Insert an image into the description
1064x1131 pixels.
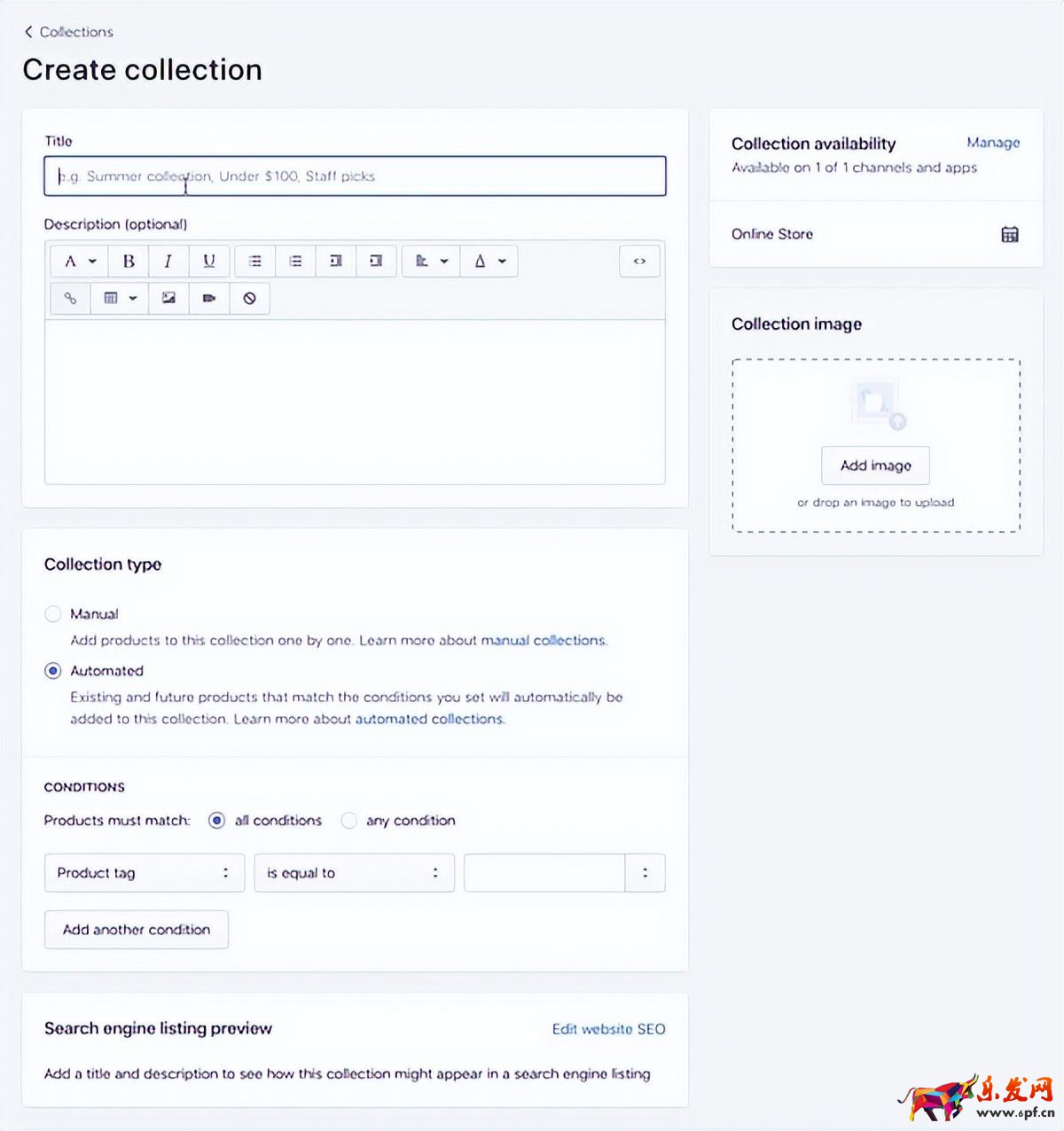pos(168,299)
